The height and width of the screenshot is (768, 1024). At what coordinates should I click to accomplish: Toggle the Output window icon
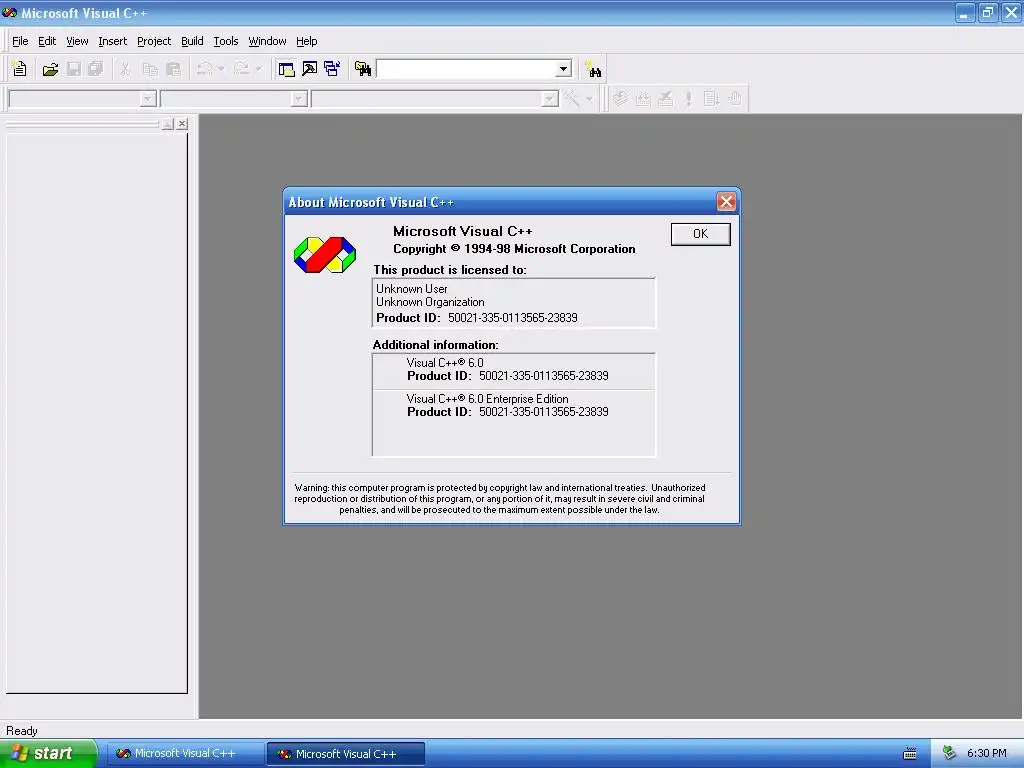tap(310, 69)
